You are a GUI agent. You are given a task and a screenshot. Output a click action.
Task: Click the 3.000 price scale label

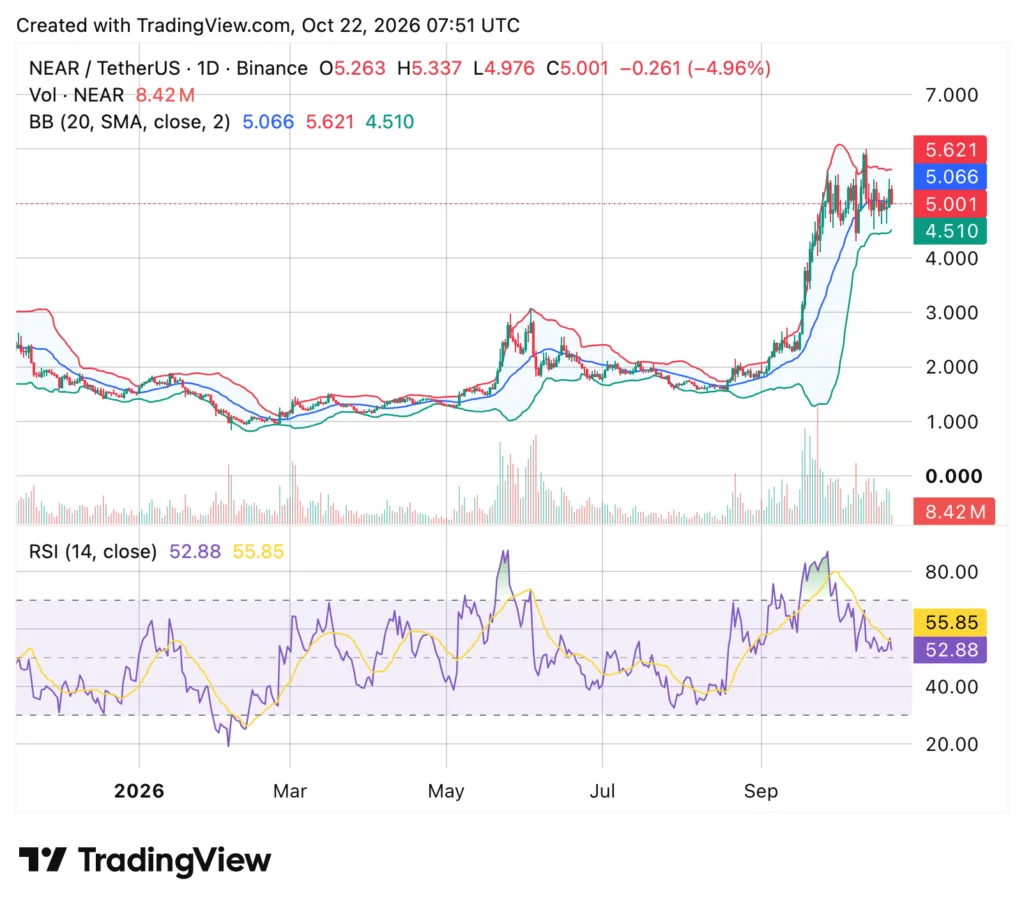tap(952, 313)
